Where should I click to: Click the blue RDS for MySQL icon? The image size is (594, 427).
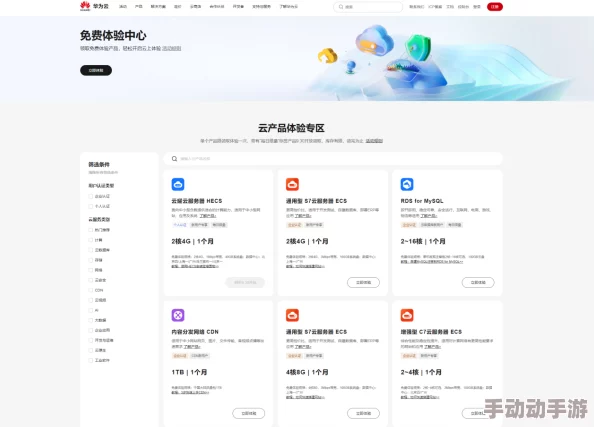point(407,185)
